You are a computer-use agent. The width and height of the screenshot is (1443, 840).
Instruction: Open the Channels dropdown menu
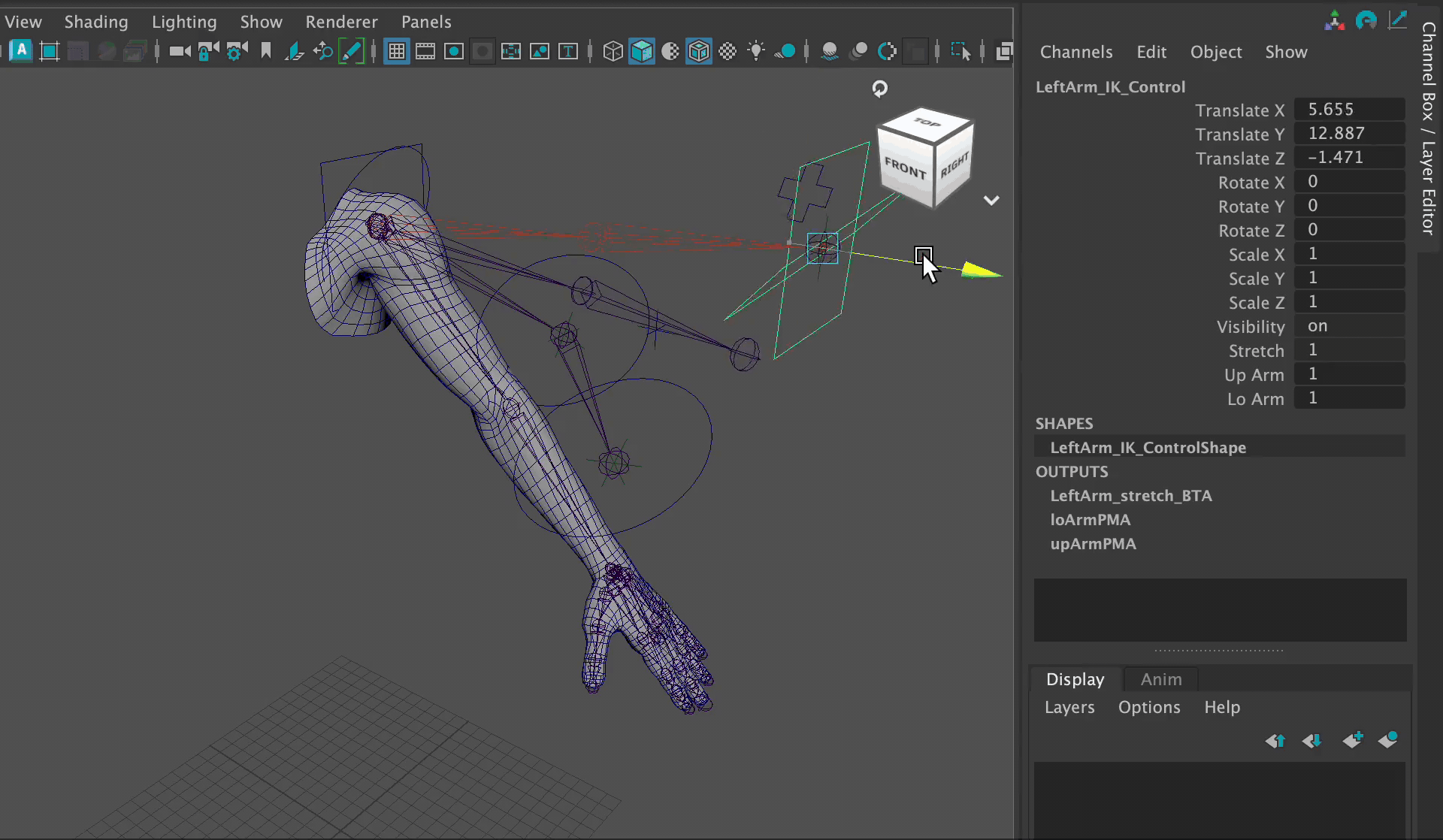[x=1076, y=52]
